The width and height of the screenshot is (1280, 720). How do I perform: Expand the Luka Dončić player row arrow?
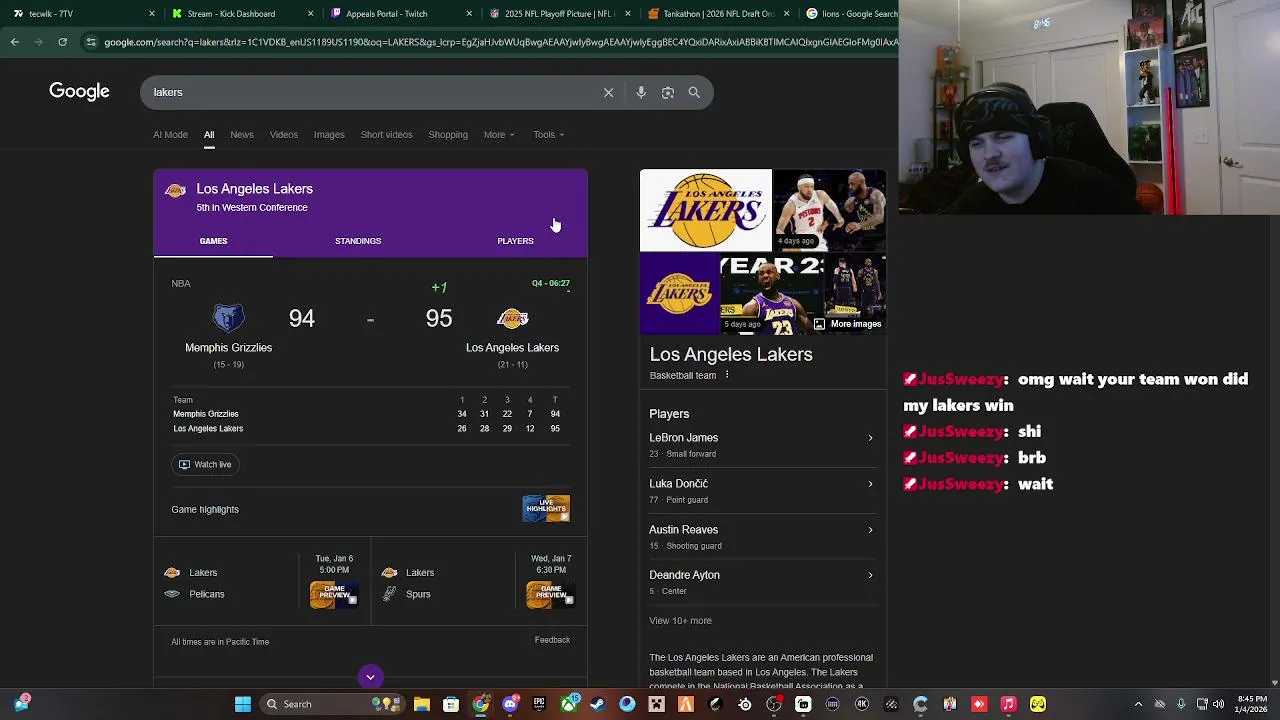(x=870, y=484)
